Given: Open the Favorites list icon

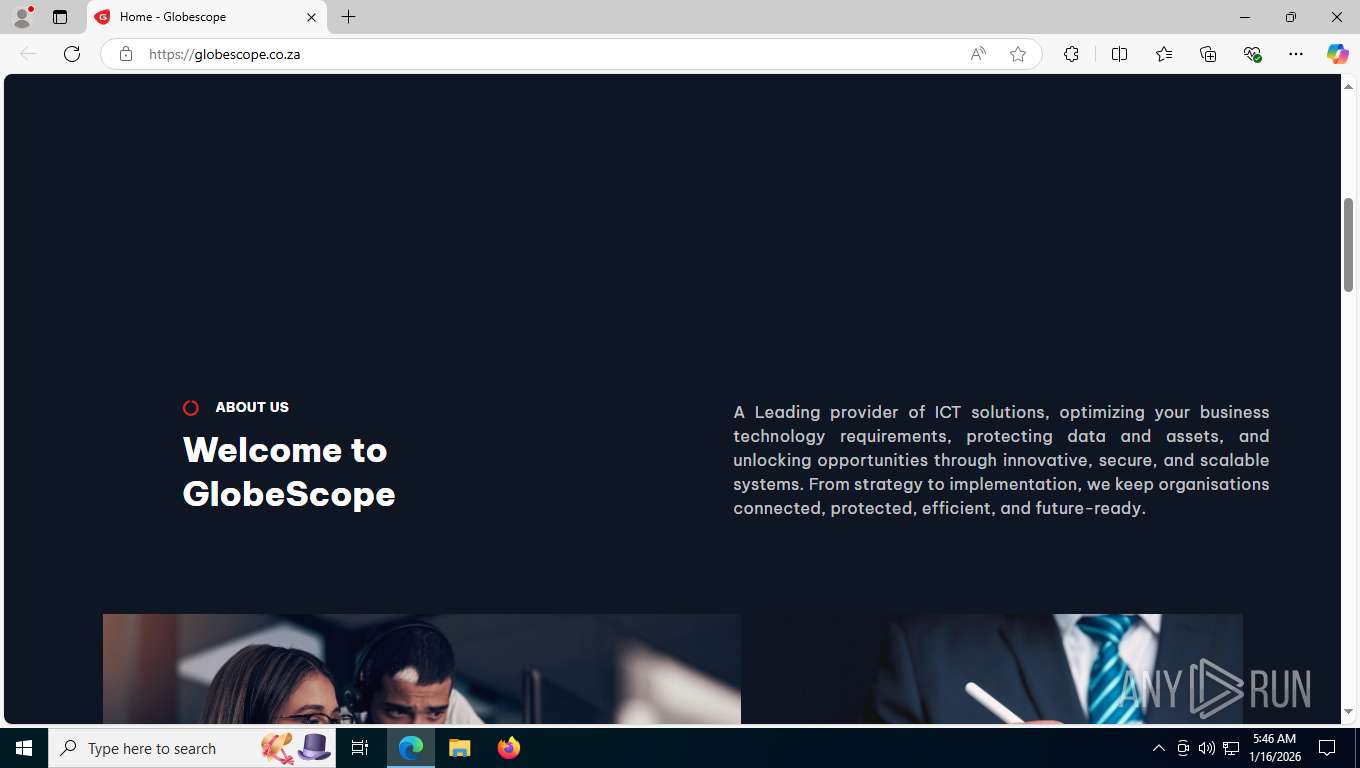Looking at the screenshot, I should (x=1164, y=54).
